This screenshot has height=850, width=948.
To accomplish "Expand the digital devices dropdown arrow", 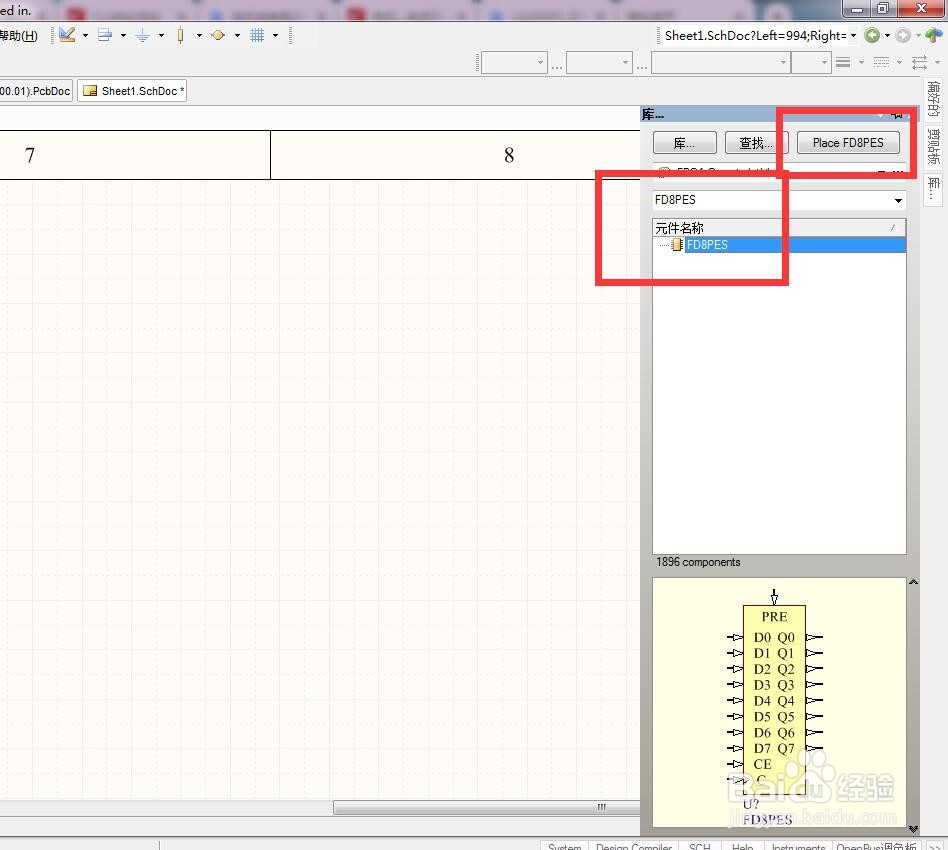I will [200, 36].
